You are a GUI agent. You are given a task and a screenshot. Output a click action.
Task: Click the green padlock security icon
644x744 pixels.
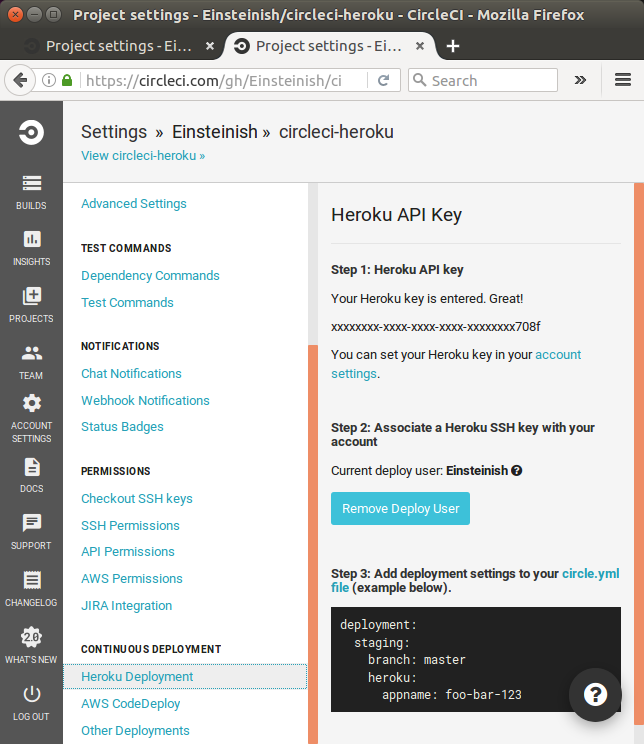[67, 80]
